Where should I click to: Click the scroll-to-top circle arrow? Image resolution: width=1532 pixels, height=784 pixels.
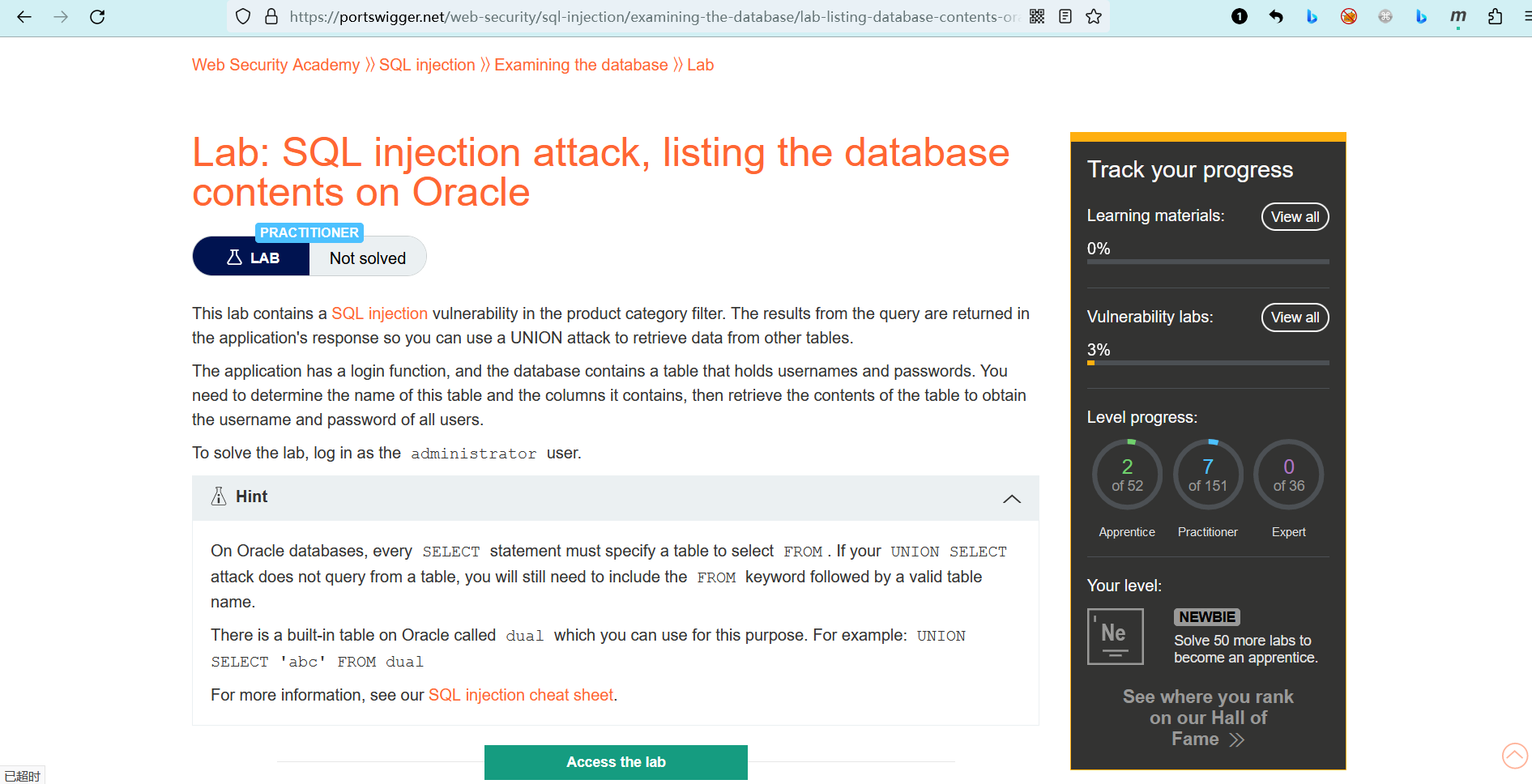click(x=1514, y=756)
